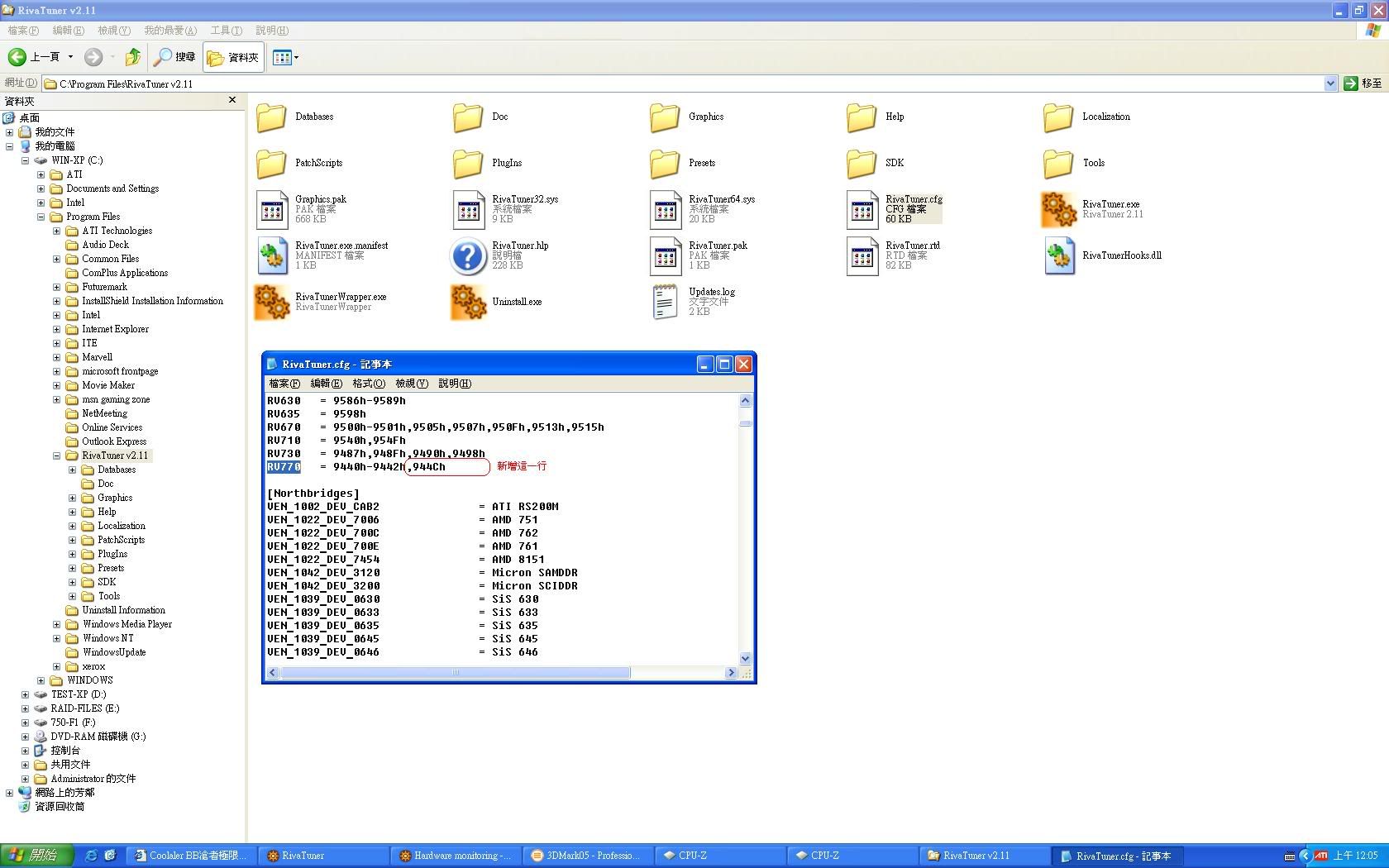Expand the TEST-XP (D:) drive node

(25, 694)
